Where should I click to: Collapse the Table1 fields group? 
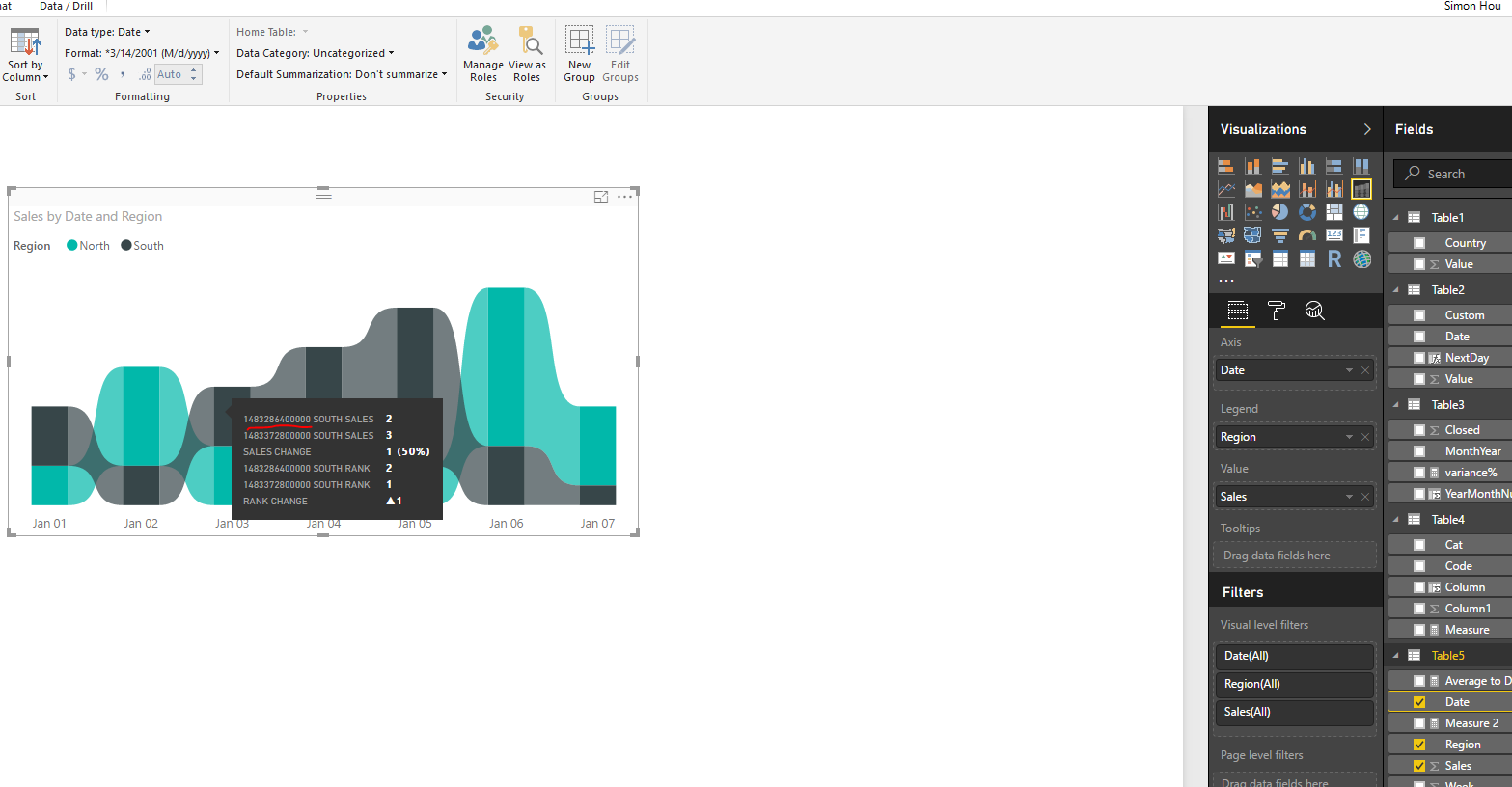1395,218
